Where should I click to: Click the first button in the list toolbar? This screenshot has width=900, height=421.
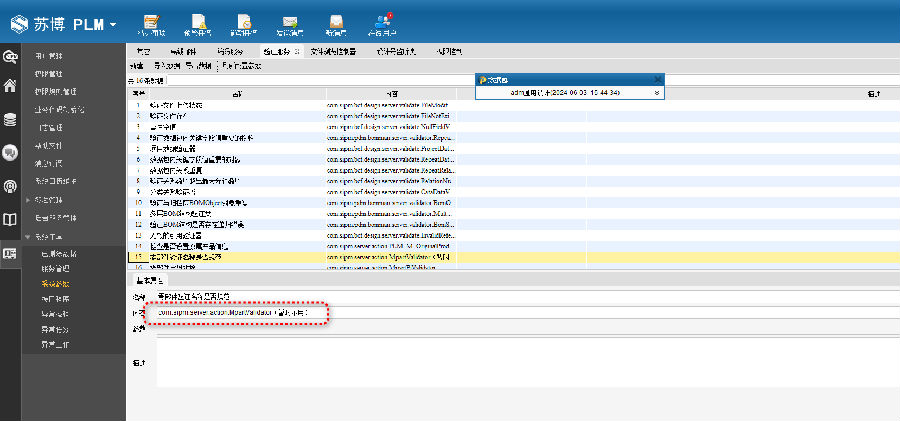[x=137, y=66]
